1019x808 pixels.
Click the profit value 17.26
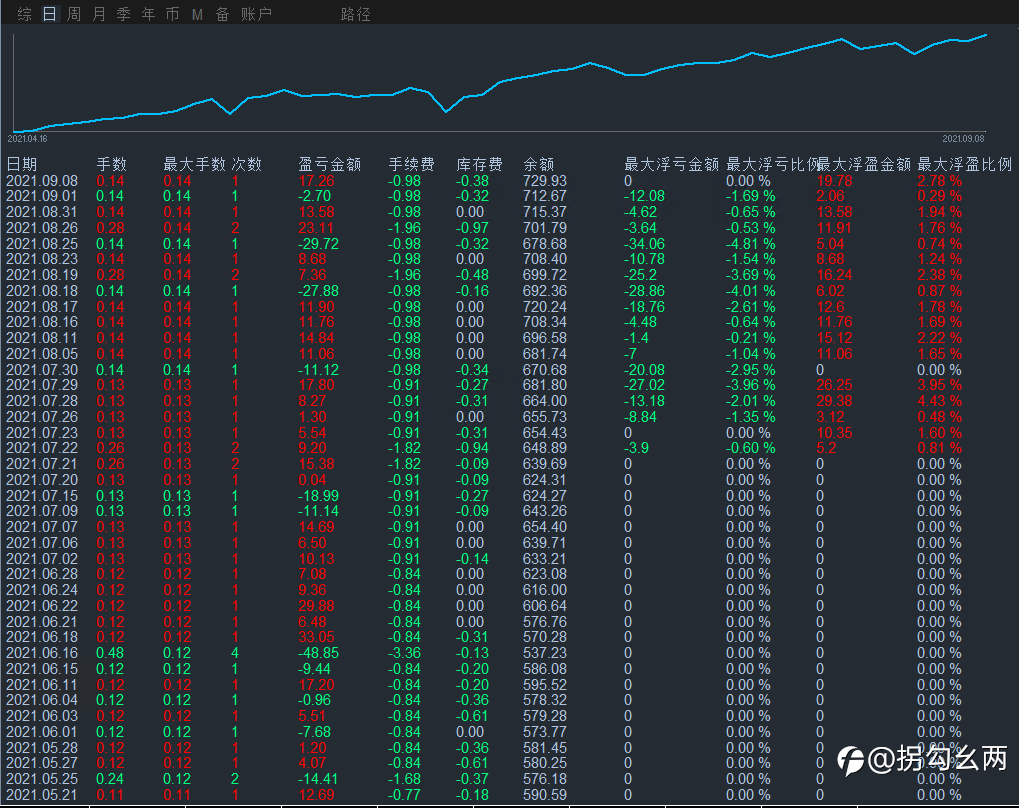[x=316, y=181]
